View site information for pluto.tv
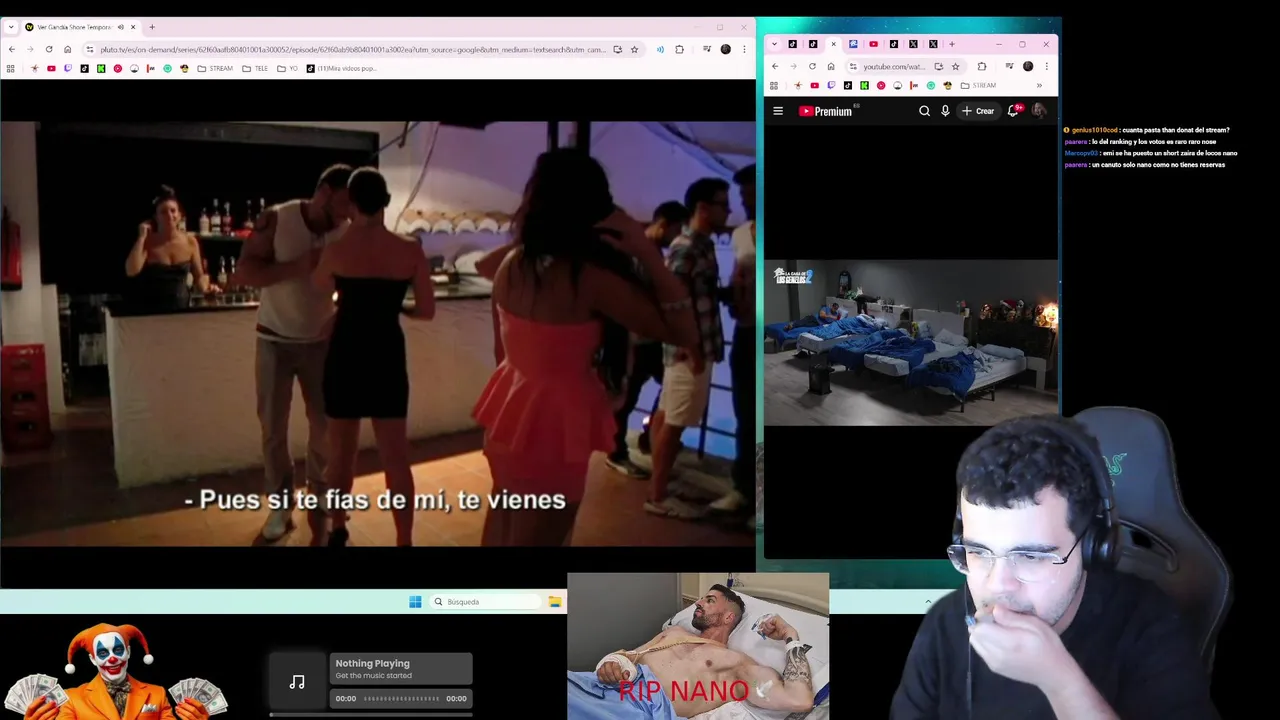The height and width of the screenshot is (720, 1280). click(x=90, y=49)
